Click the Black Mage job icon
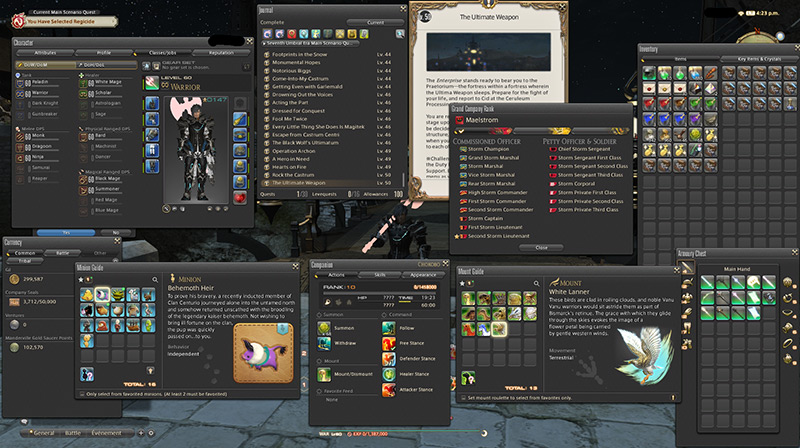Viewport: 800px width, 448px height. click(x=83, y=180)
